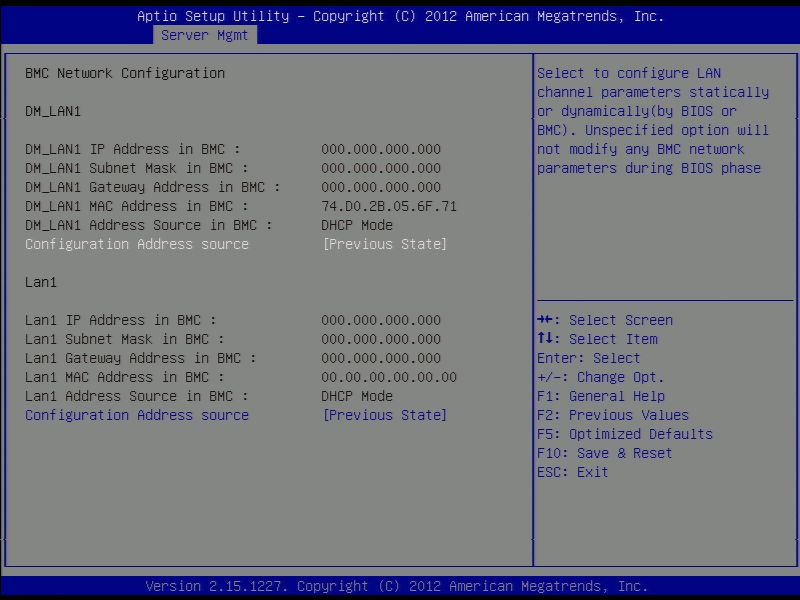
Task: Click DM_LAN1 Gateway Address in BMC label
Action: (x=153, y=187)
